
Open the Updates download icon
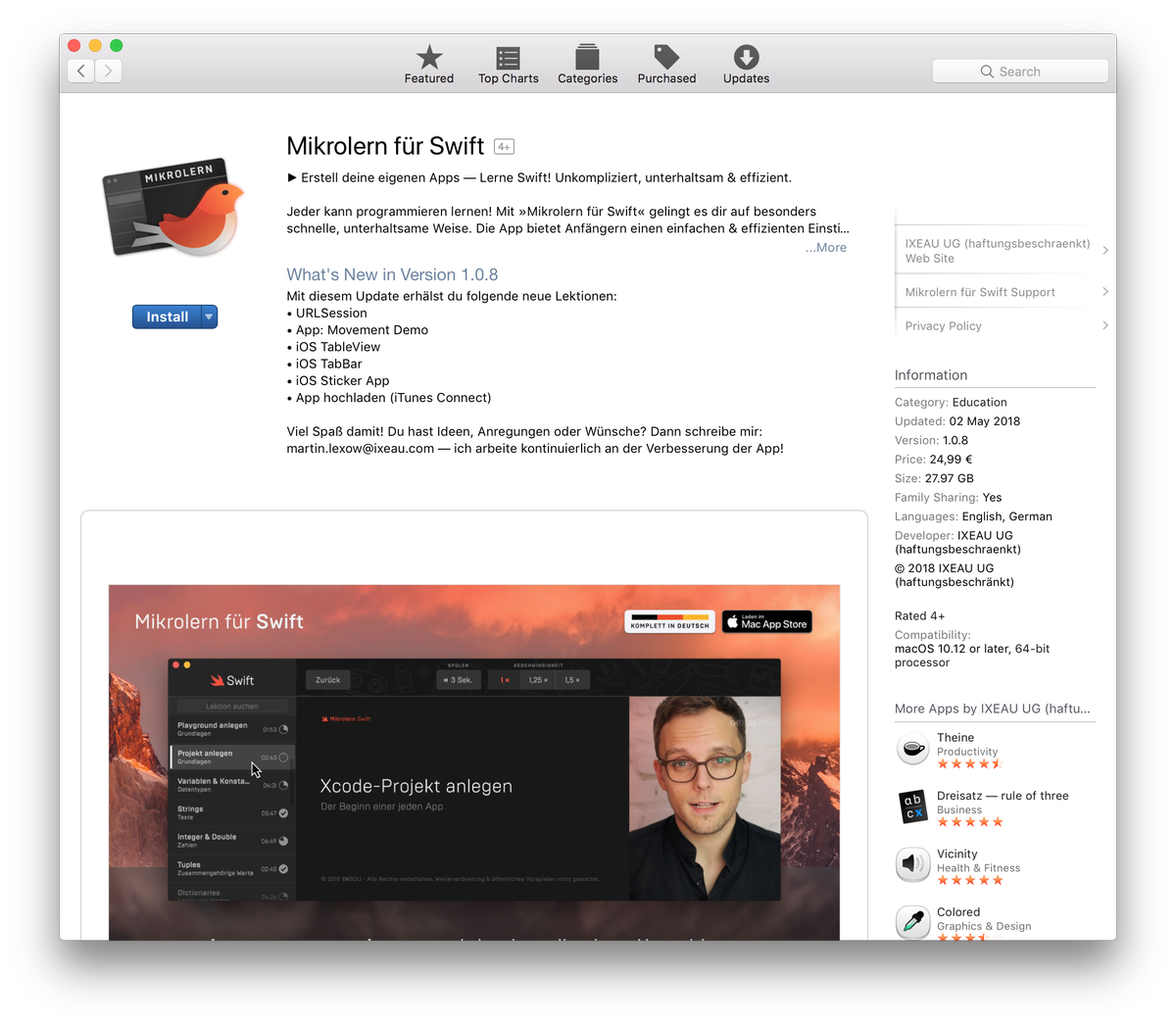point(746,57)
